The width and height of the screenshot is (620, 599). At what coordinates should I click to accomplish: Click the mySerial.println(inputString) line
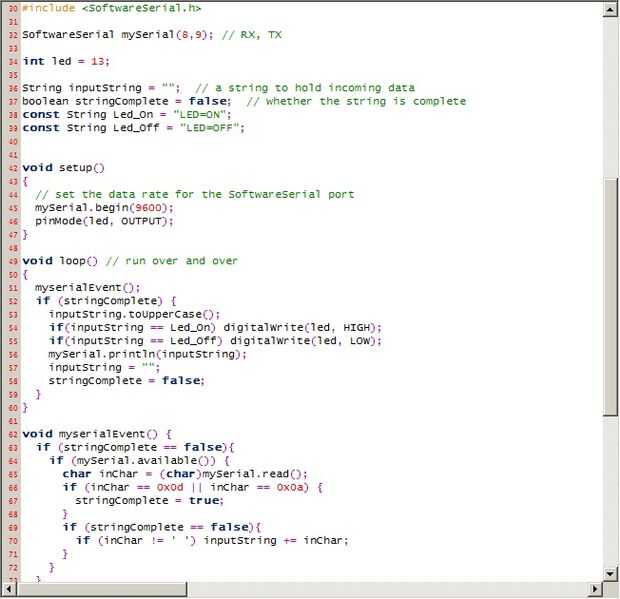click(x=147, y=354)
